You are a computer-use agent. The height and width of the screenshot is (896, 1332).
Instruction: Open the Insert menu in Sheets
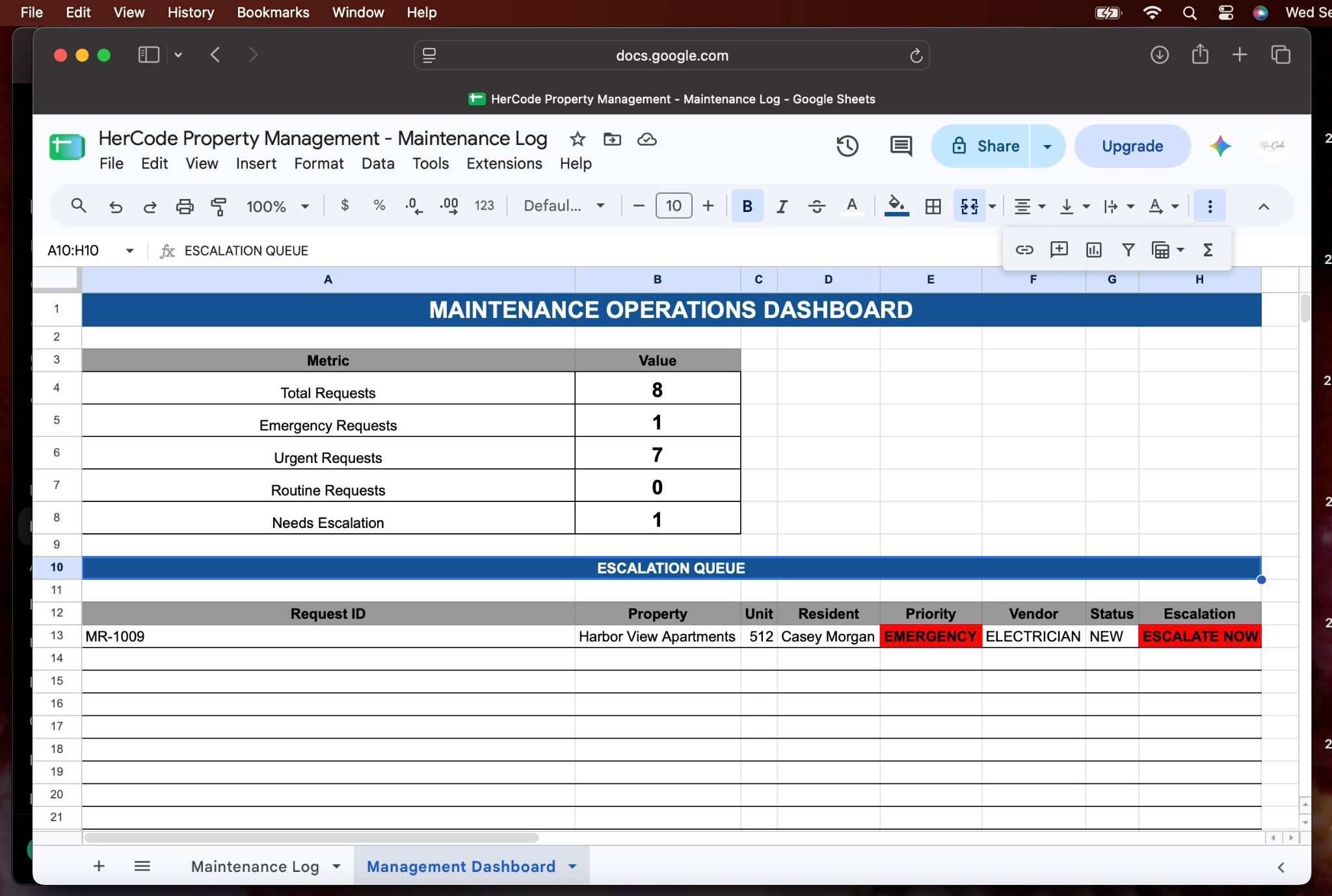[x=256, y=163]
